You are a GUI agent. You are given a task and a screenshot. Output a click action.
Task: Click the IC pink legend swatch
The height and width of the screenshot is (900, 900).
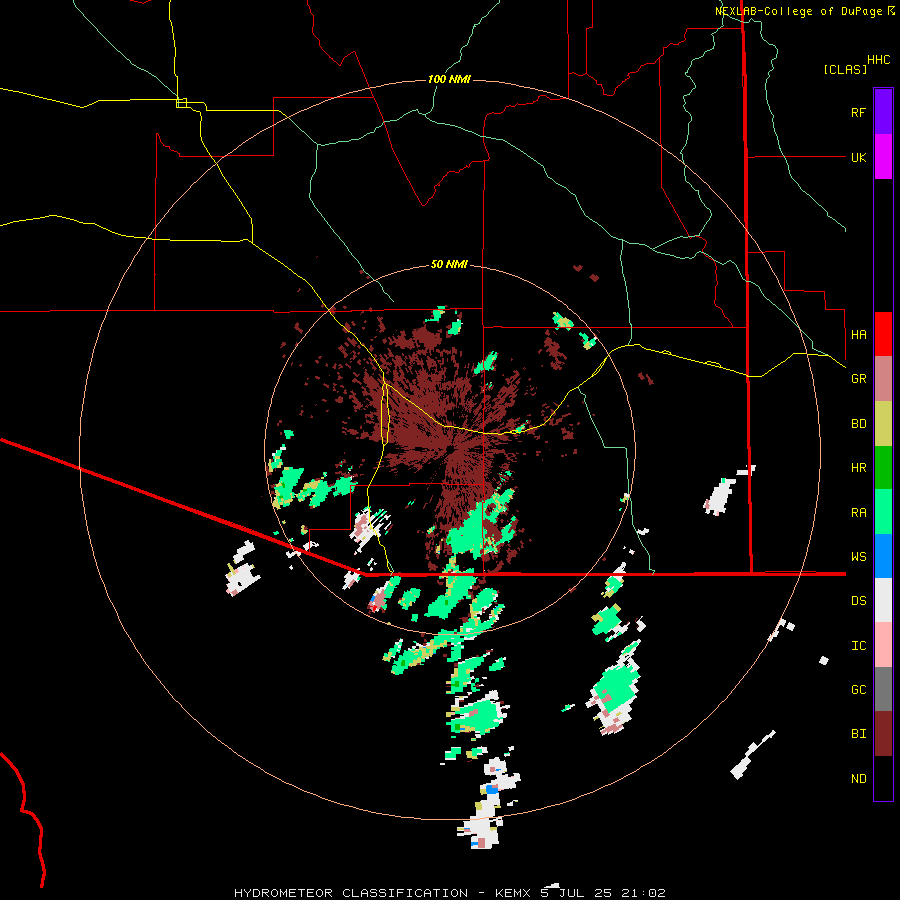pos(883,645)
